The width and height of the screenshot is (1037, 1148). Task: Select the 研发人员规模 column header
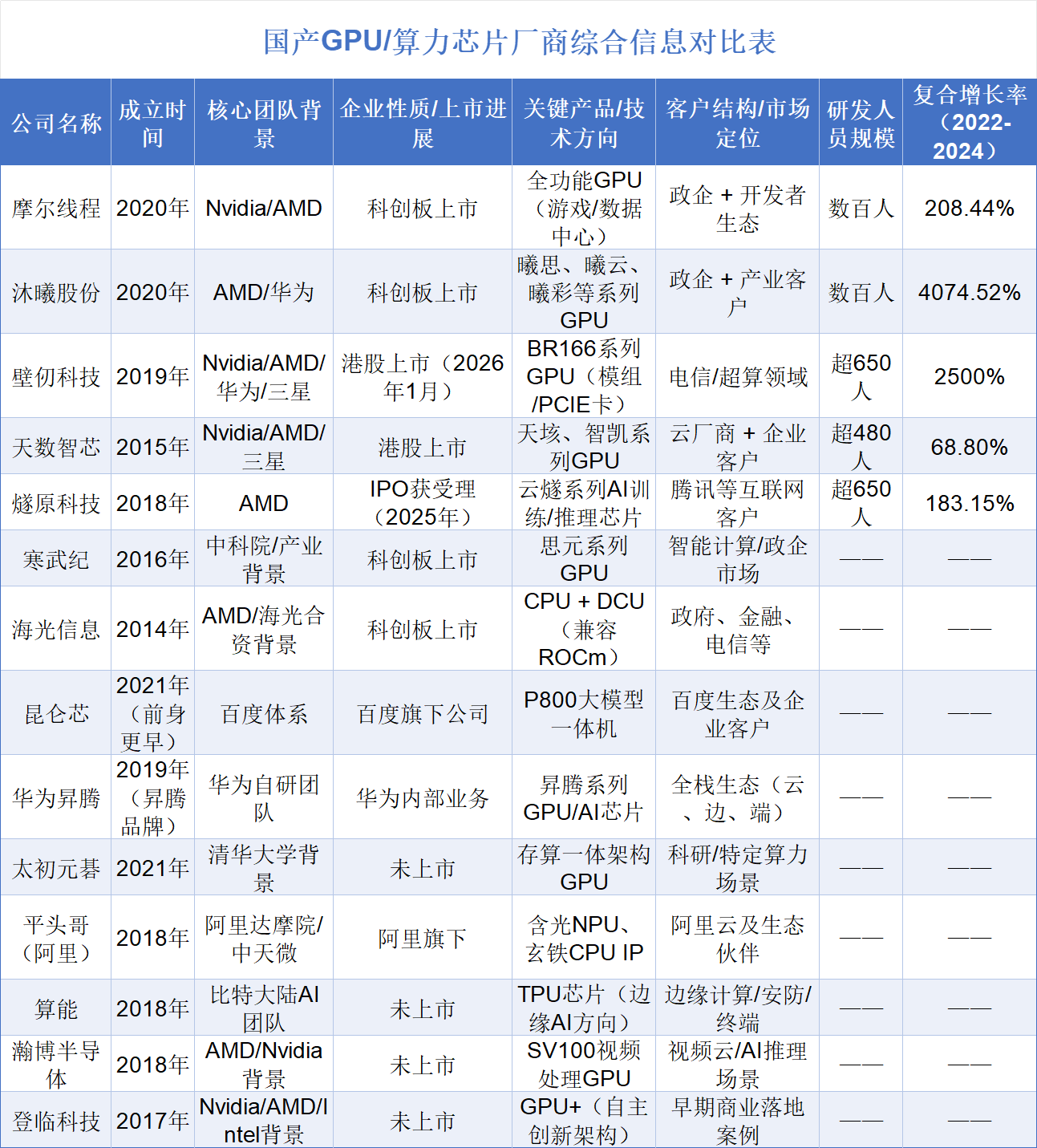tap(861, 123)
